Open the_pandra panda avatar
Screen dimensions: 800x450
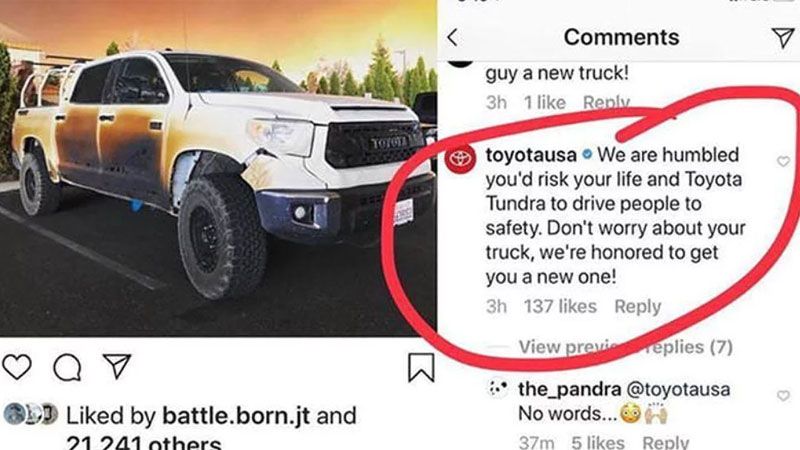coord(498,389)
